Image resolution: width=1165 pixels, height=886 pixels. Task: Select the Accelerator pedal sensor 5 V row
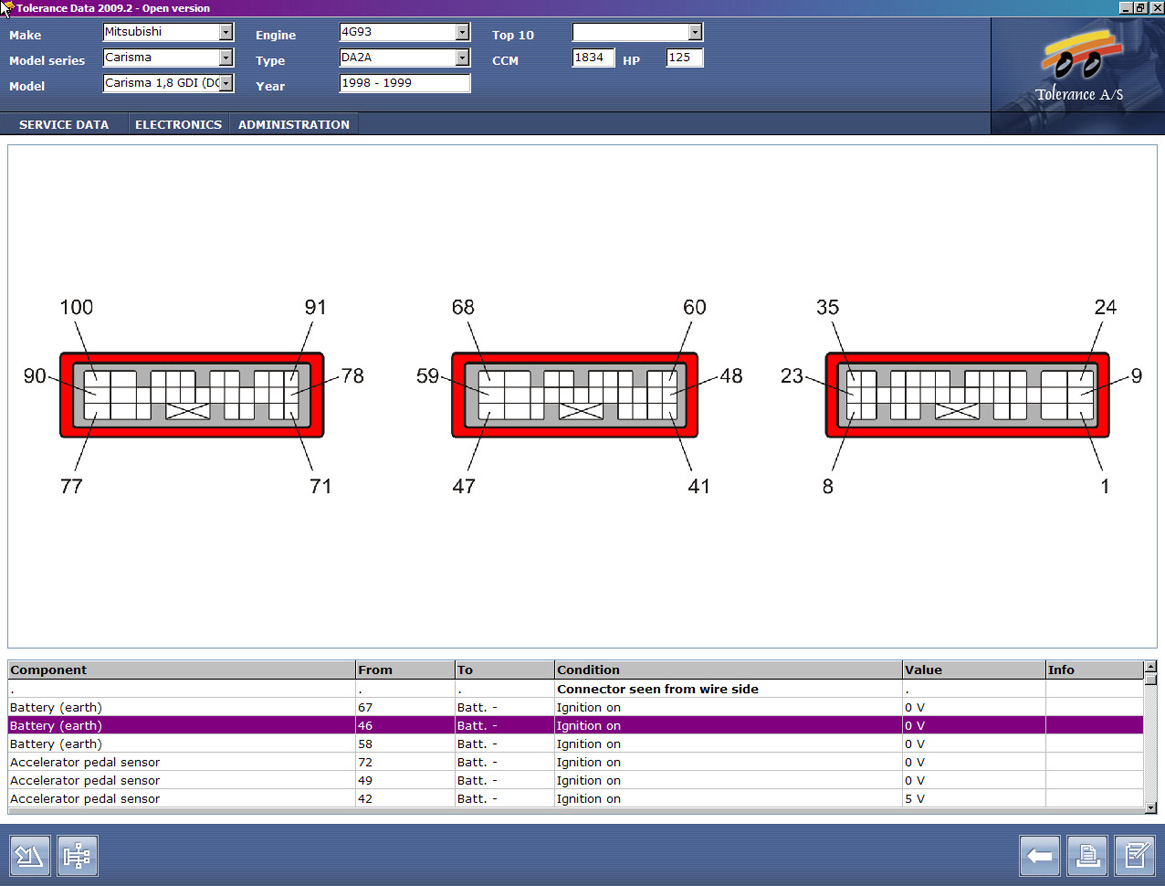(x=180, y=799)
